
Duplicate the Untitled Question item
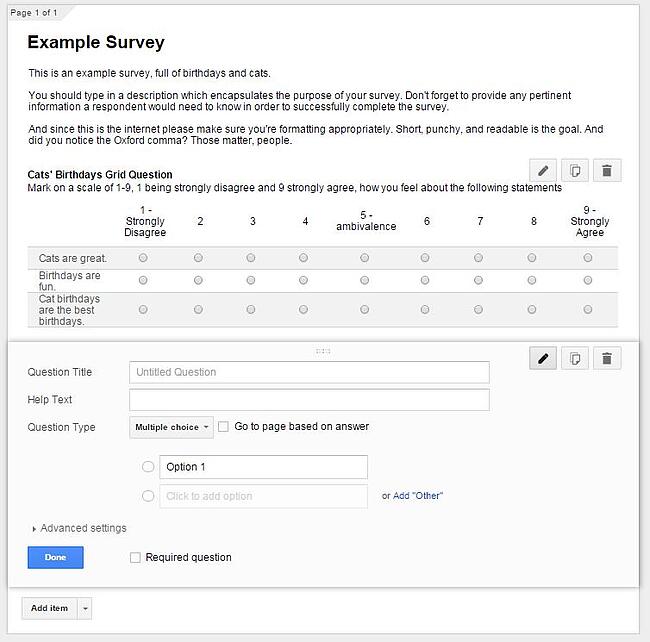(574, 358)
